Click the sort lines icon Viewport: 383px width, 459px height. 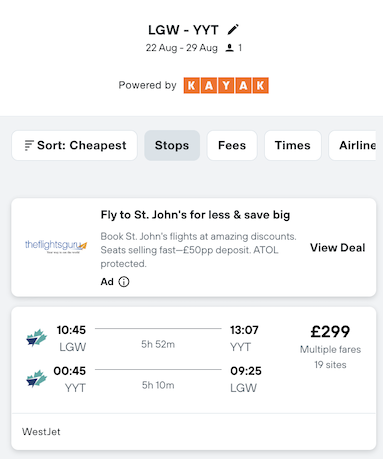tap(29, 145)
